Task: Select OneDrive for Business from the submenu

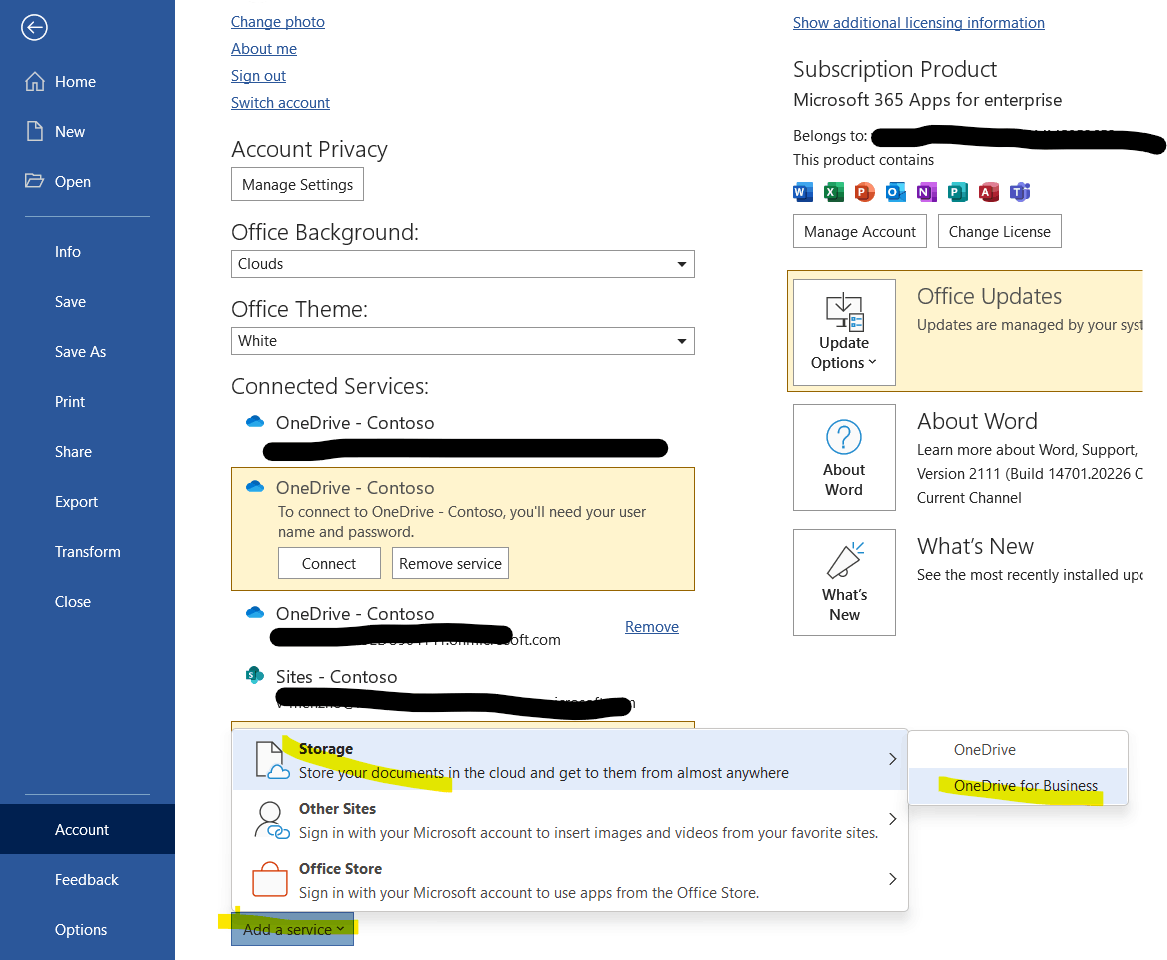Action: [1026, 786]
